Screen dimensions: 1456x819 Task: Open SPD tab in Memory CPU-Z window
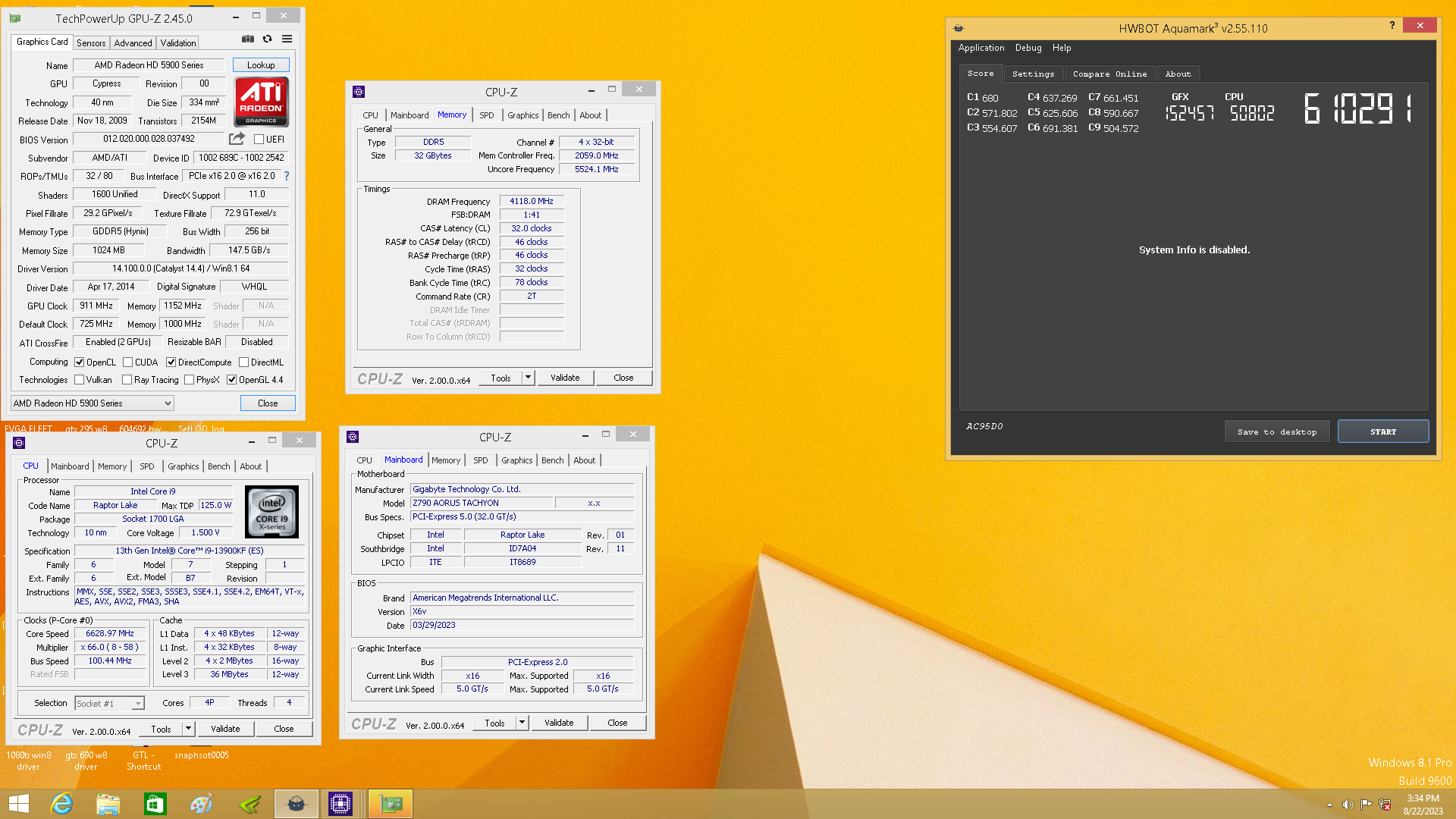click(487, 115)
